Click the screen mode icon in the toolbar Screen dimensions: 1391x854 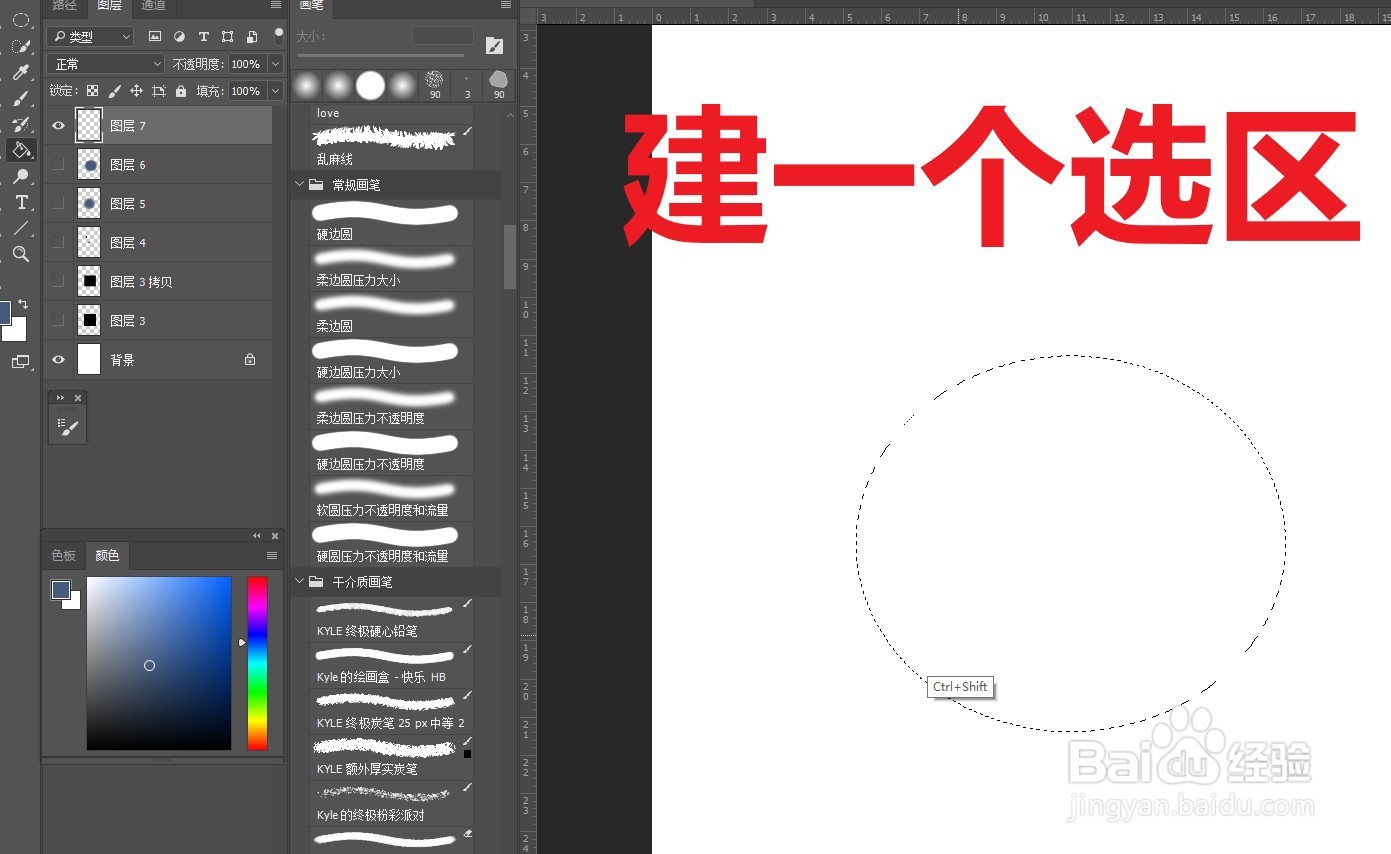coord(20,362)
